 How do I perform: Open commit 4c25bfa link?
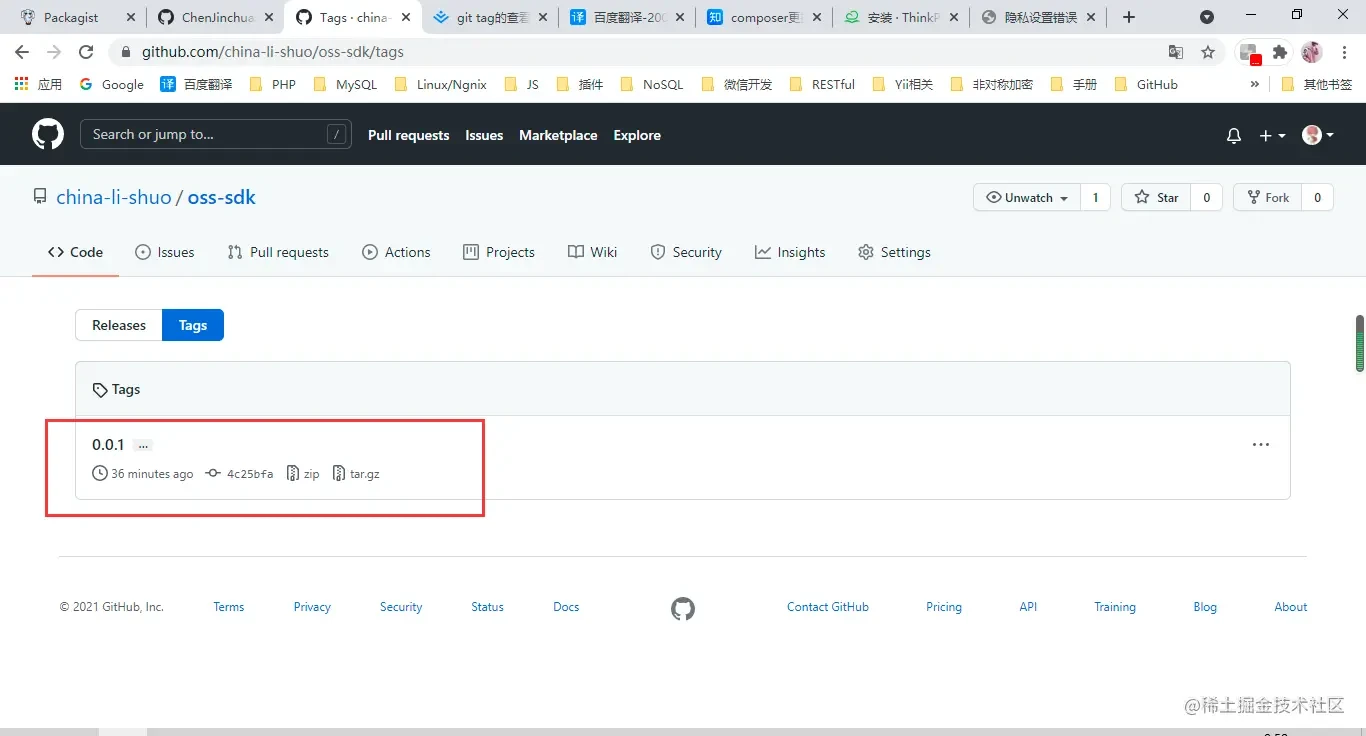(249, 473)
